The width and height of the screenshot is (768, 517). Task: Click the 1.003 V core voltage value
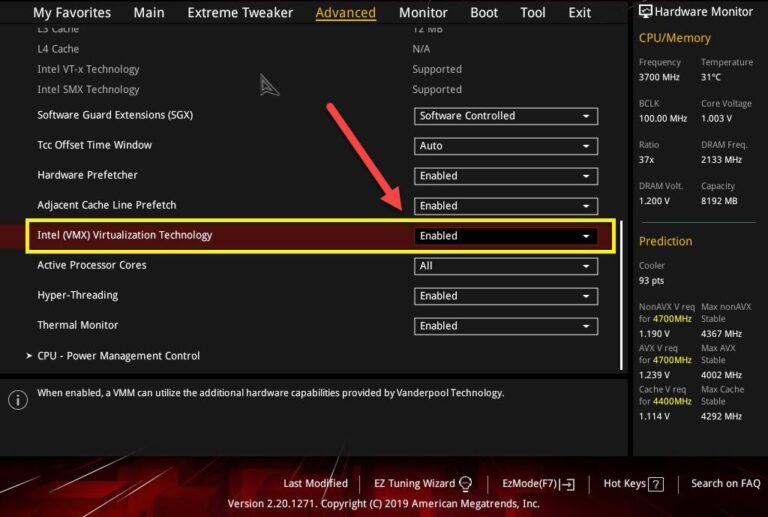tap(716, 118)
